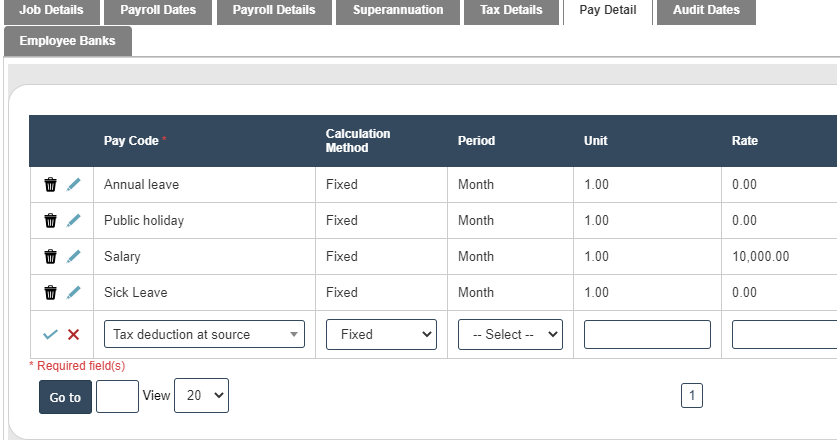Remove the Sick Leave row

coord(50,293)
